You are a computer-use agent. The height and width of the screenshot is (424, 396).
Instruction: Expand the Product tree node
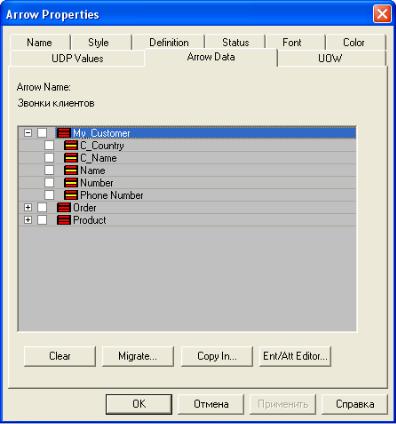(28, 220)
